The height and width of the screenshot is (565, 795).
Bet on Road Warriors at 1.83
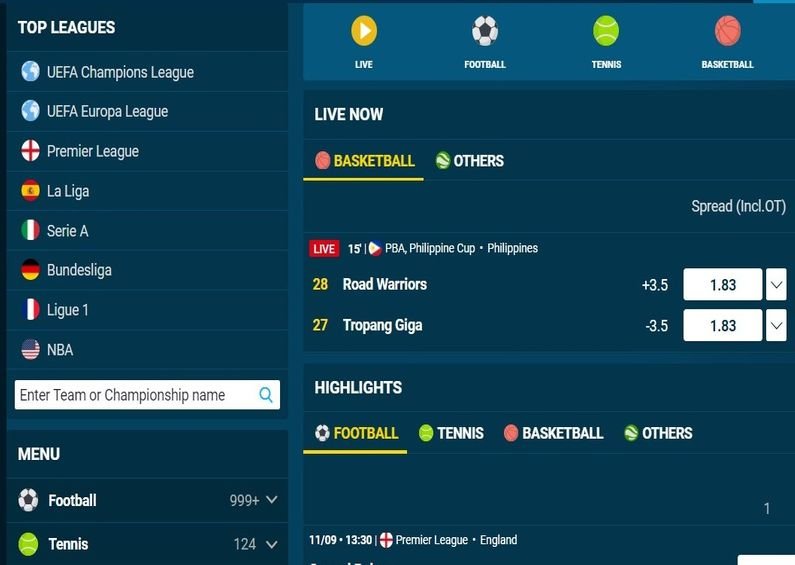[x=722, y=285]
